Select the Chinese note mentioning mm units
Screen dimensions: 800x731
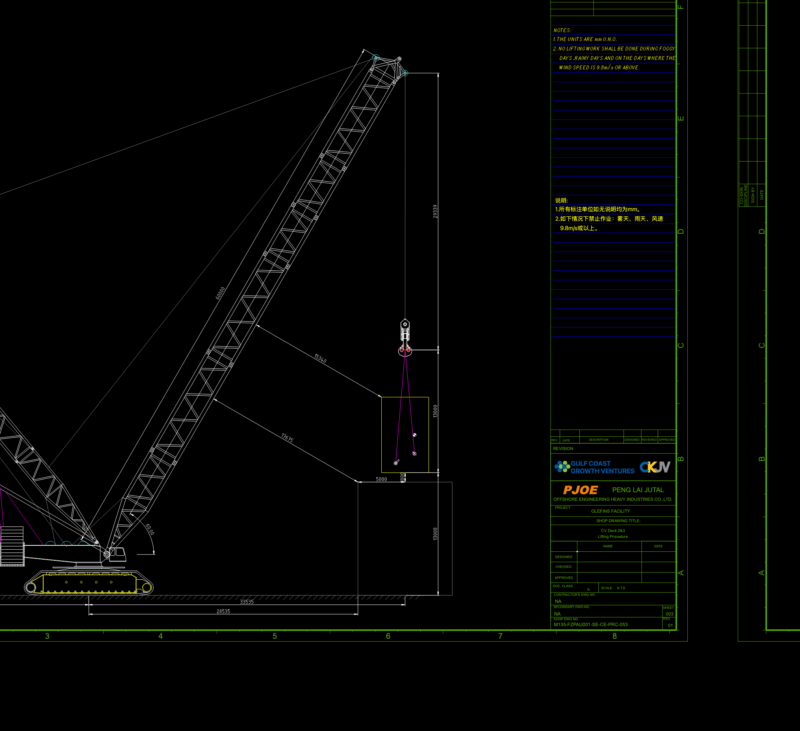[597, 209]
